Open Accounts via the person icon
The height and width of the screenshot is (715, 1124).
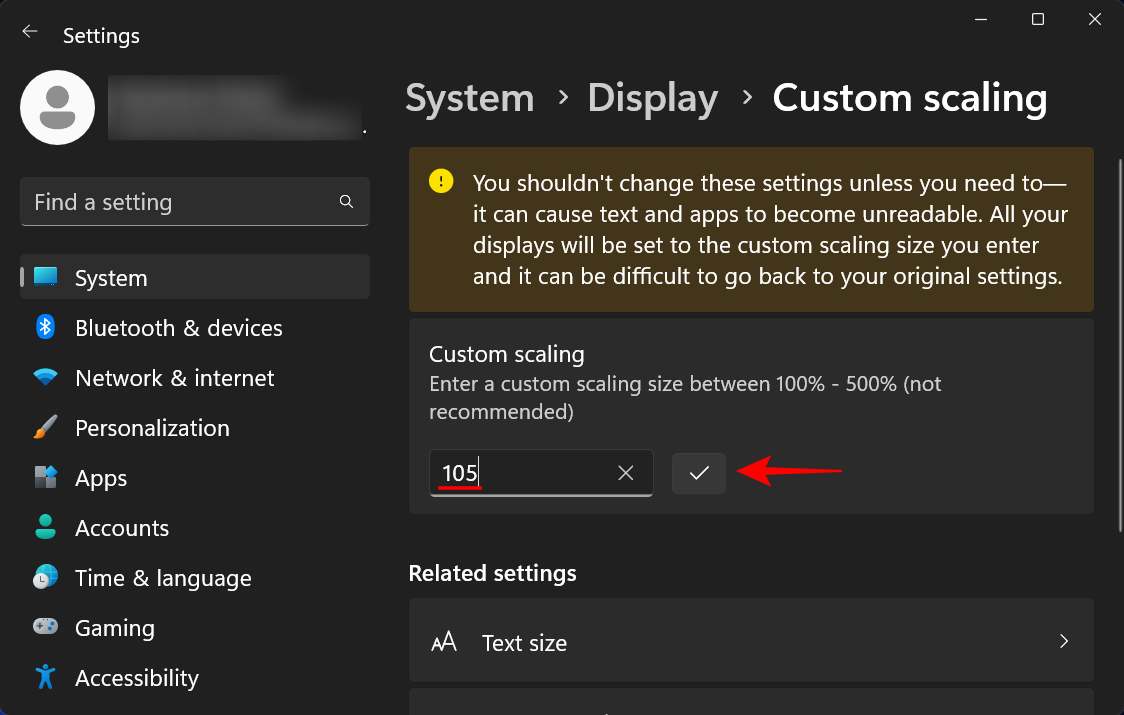[44, 527]
